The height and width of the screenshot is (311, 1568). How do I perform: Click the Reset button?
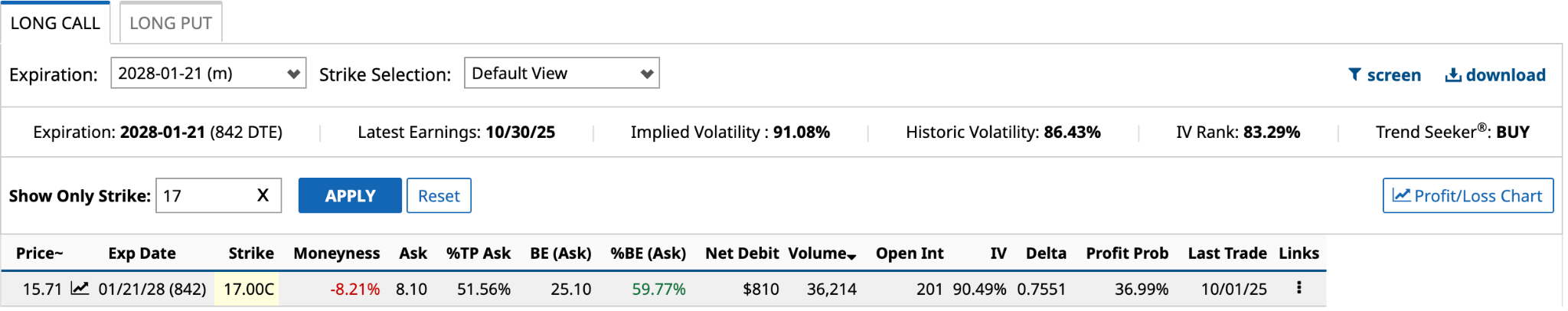(x=439, y=195)
